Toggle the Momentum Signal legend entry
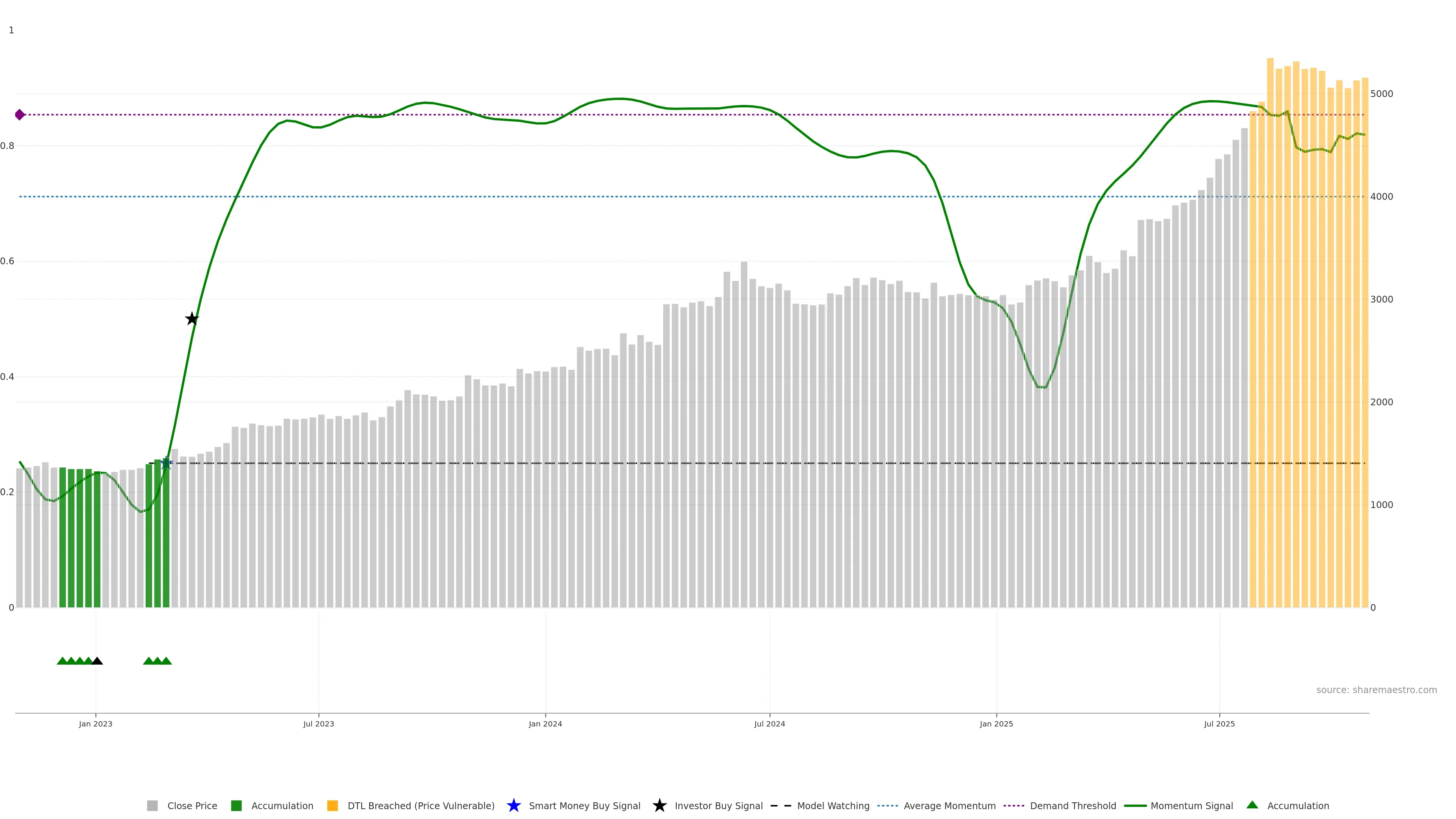 1191,806
